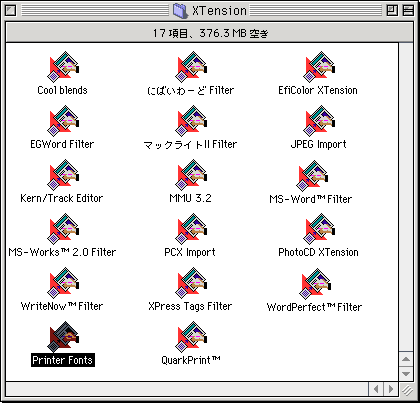This screenshot has width=420, height=403.
Task: Click the 'Printer Fonts' highlighted label
Action: (x=63, y=360)
